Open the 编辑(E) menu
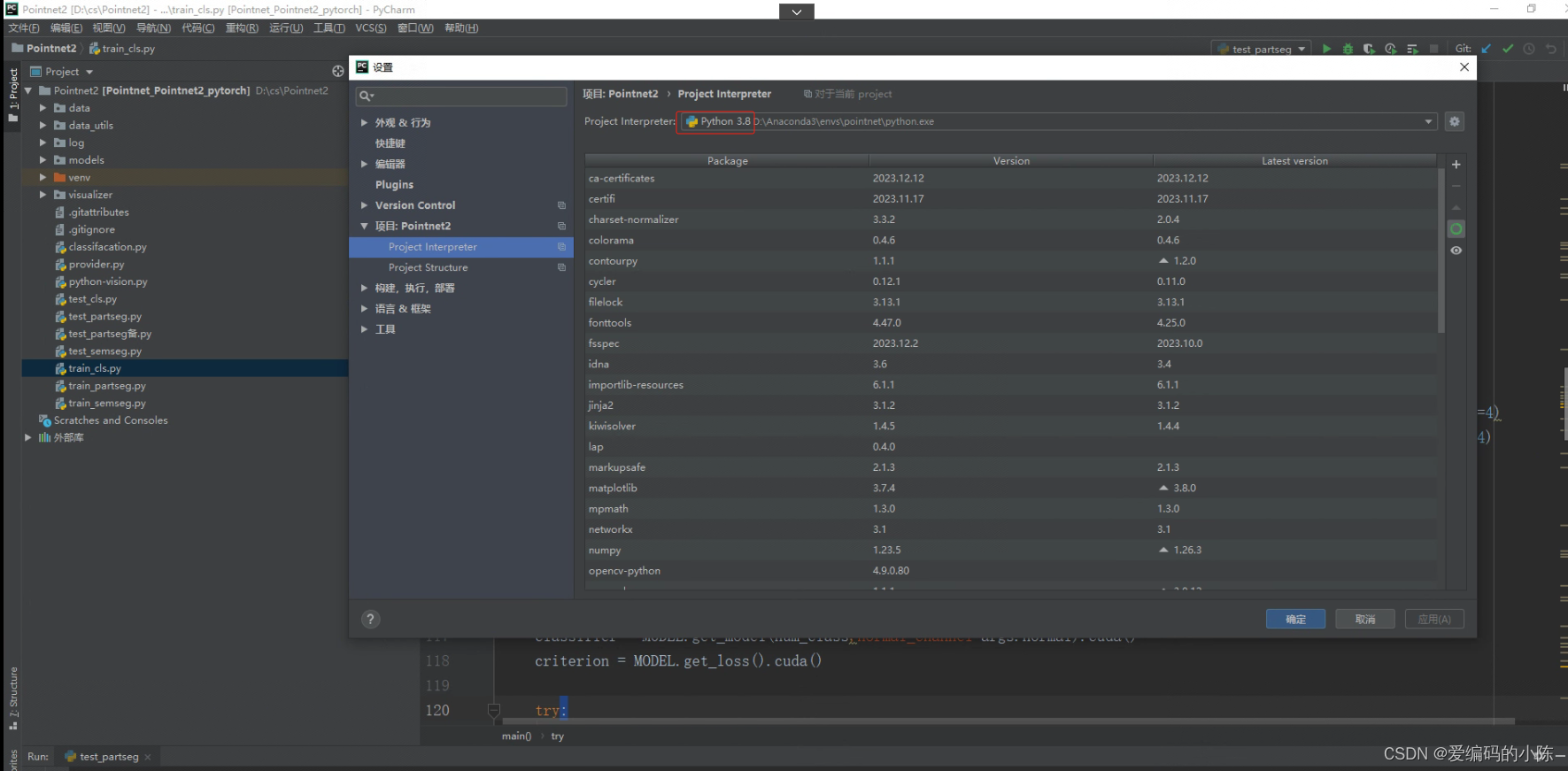This screenshot has height=771, width=1568. coord(66,28)
